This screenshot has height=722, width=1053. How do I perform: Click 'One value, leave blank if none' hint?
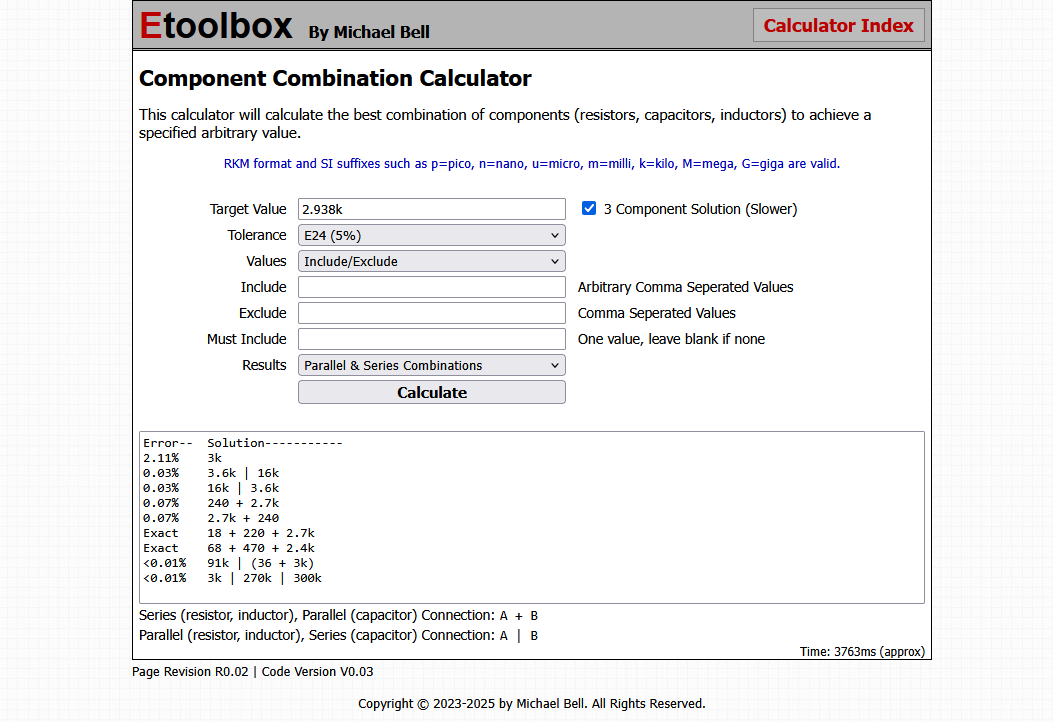[672, 339]
